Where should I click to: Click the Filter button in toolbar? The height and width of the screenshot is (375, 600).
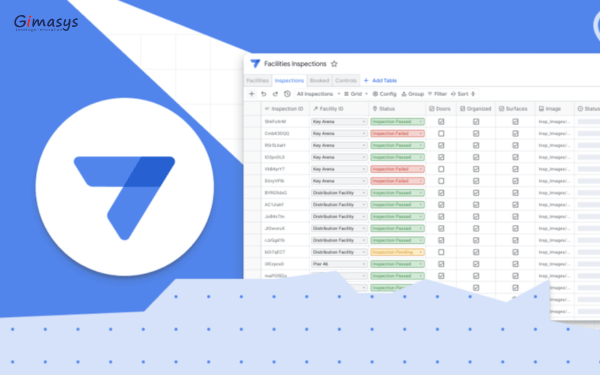pos(437,94)
